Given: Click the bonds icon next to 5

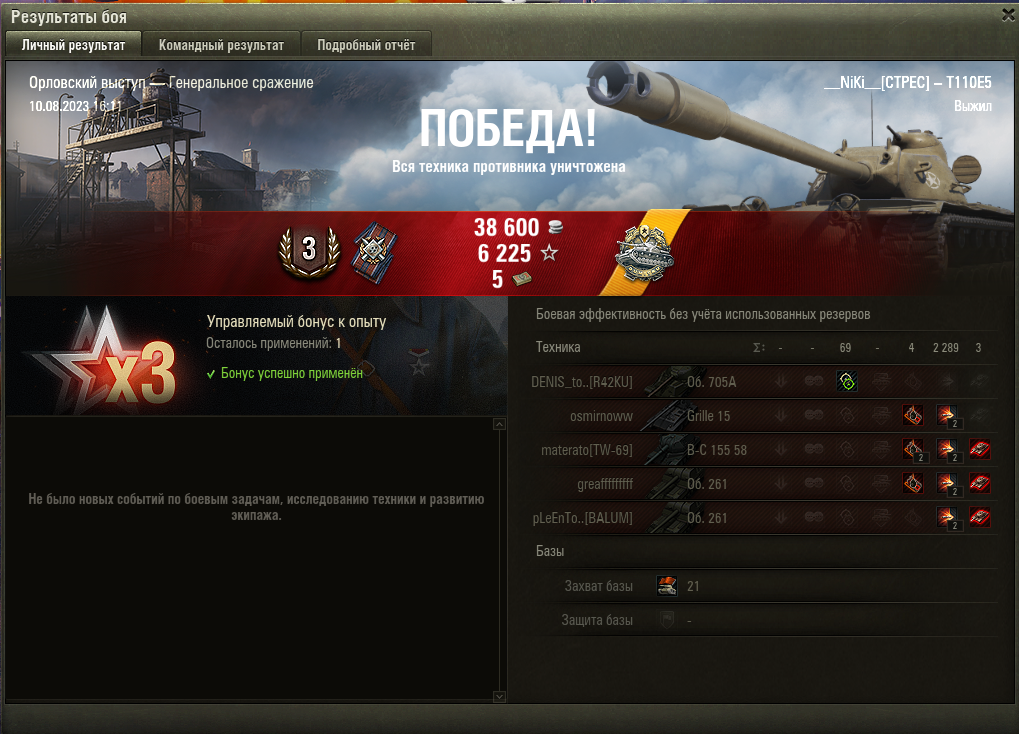Looking at the screenshot, I should click(x=522, y=279).
